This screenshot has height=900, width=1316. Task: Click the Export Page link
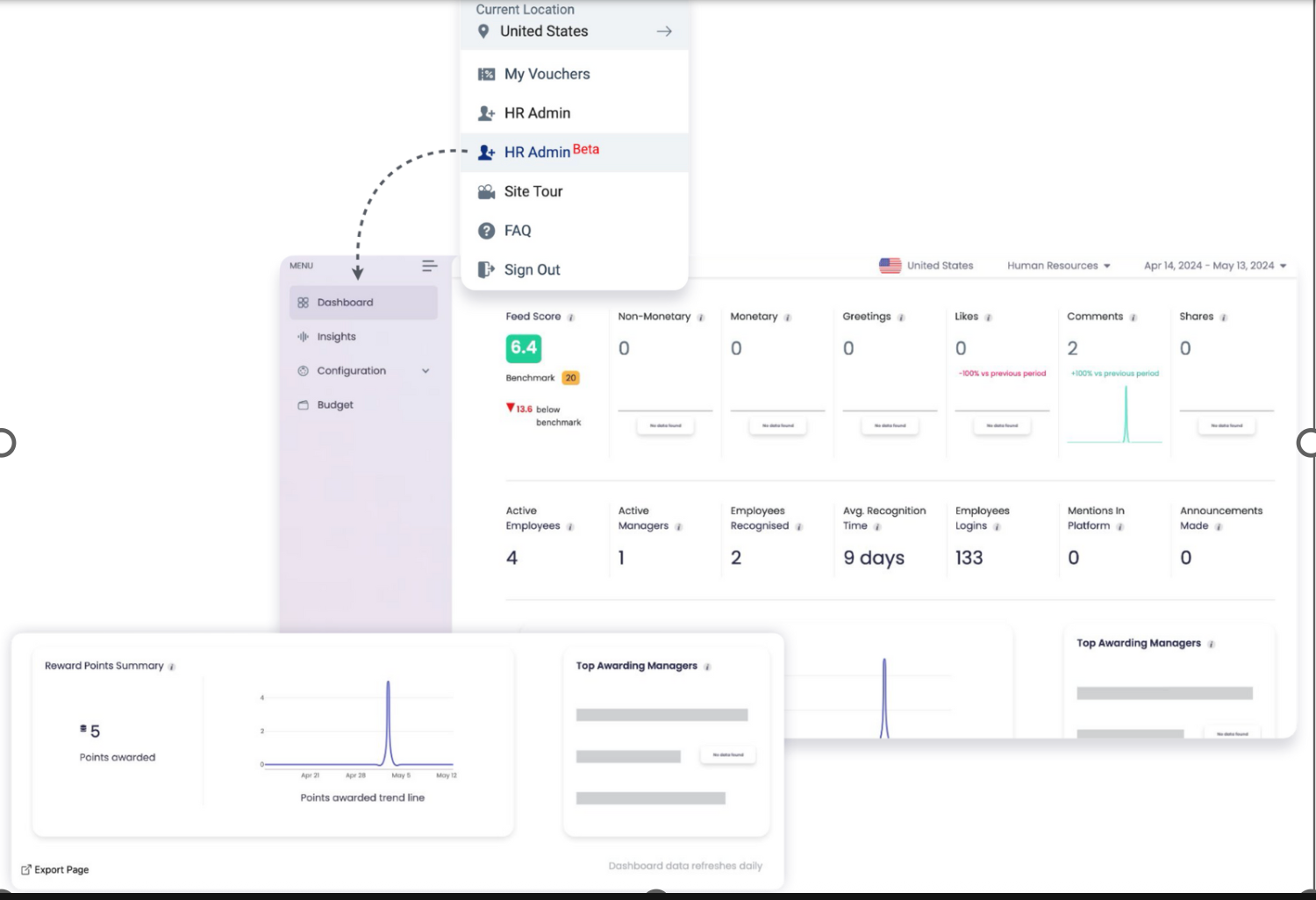click(x=54, y=869)
